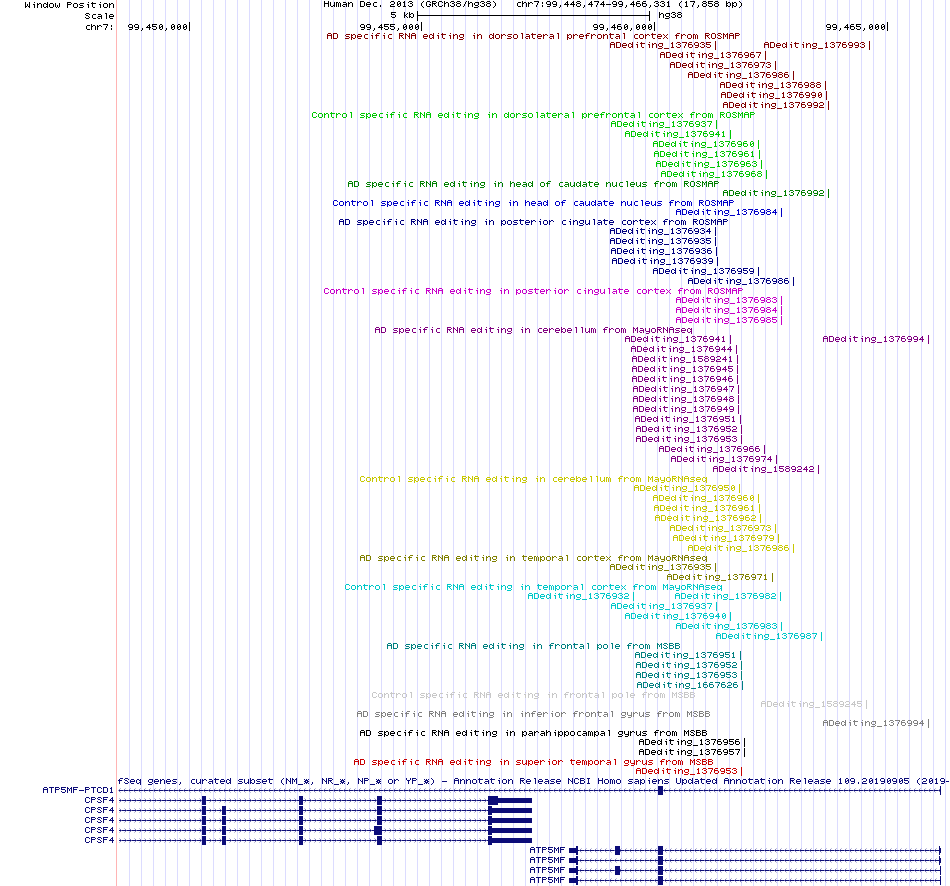Click ADediting_1376940 editing site

676,616
